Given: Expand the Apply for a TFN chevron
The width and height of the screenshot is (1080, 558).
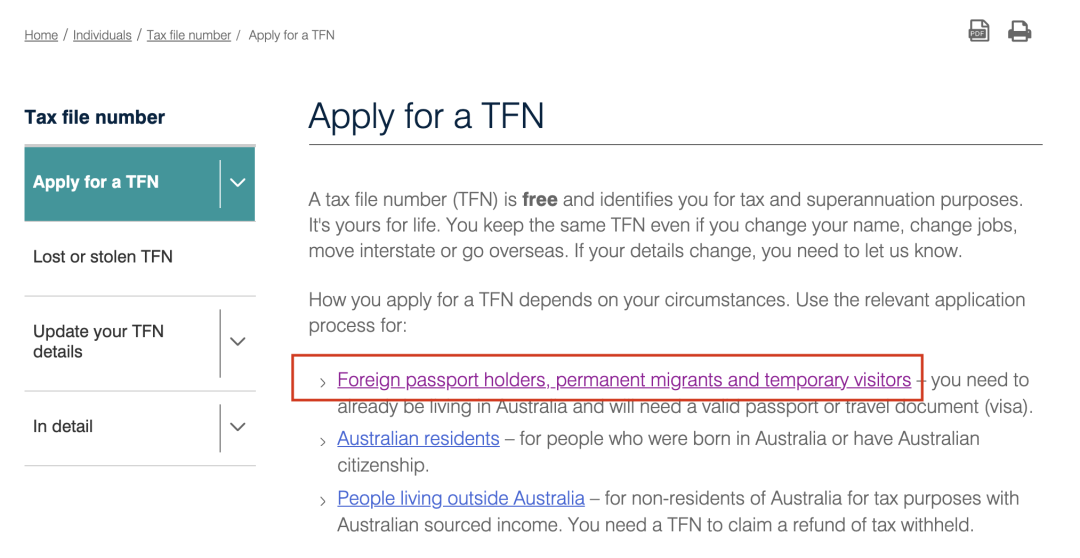Looking at the screenshot, I should pos(238,183).
